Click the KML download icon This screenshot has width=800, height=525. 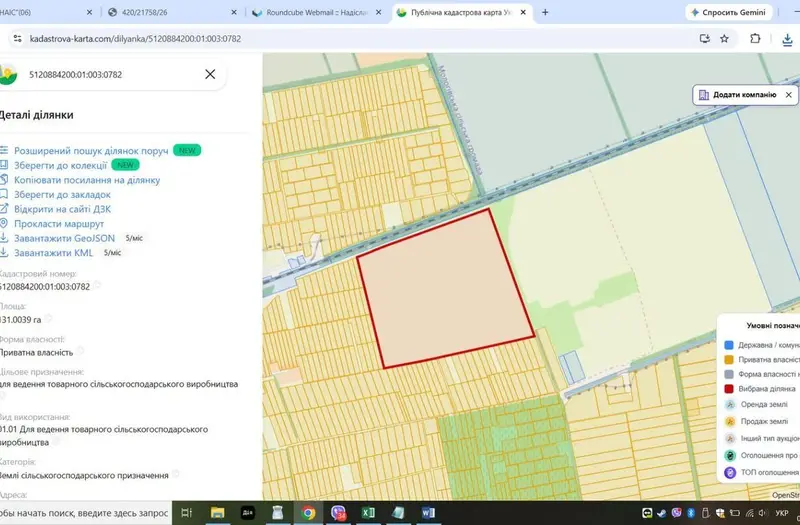click(4, 252)
